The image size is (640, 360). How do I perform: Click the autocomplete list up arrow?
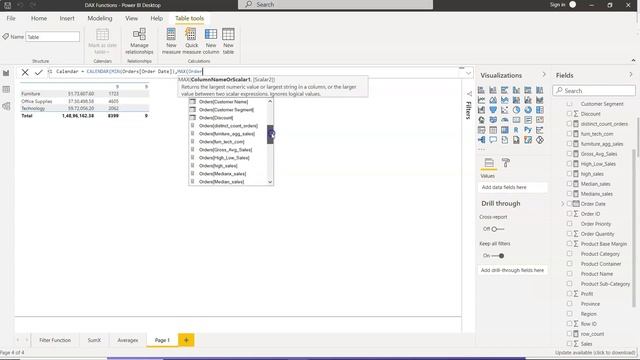coord(270,101)
